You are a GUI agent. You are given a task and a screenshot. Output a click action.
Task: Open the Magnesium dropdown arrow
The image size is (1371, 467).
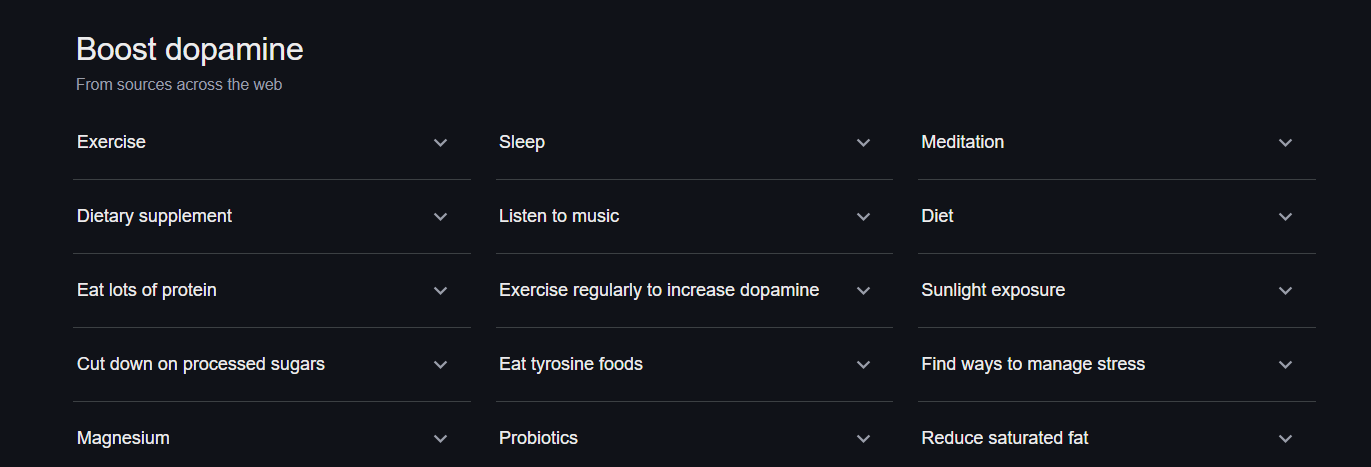coord(440,439)
